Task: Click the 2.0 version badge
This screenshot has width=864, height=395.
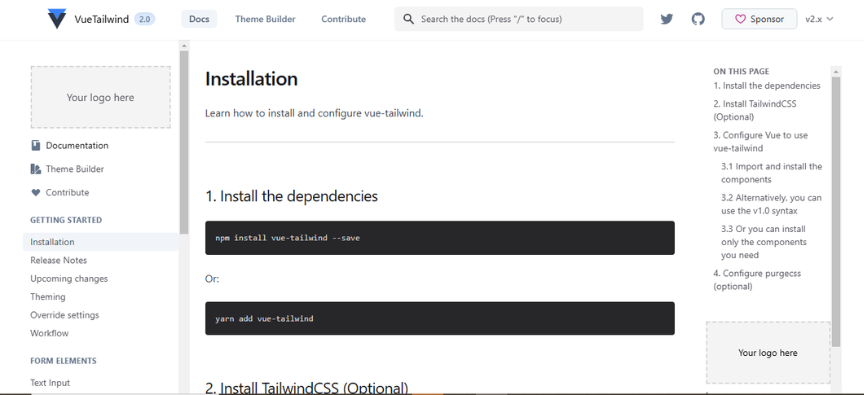Action: coord(144,19)
